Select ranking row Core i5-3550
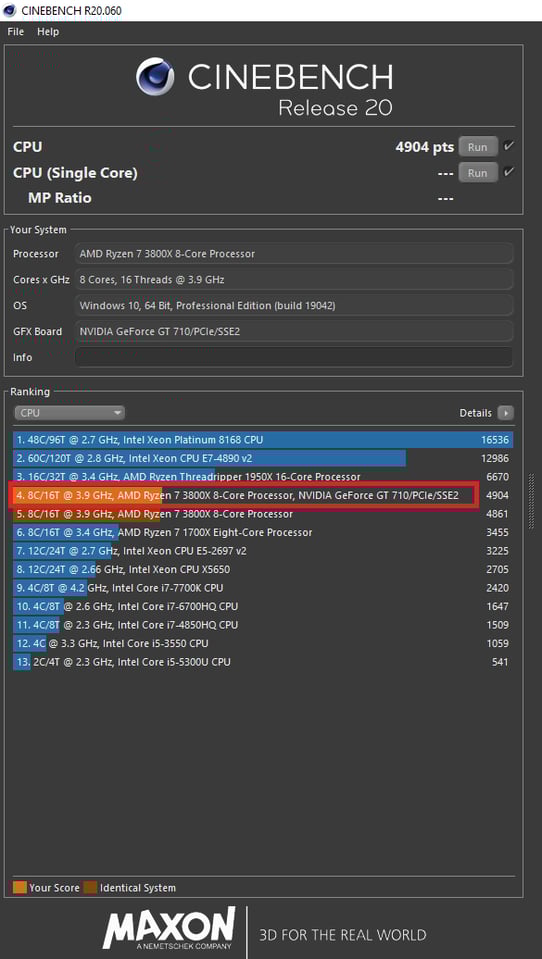The width and height of the screenshot is (542, 959). coord(263,643)
